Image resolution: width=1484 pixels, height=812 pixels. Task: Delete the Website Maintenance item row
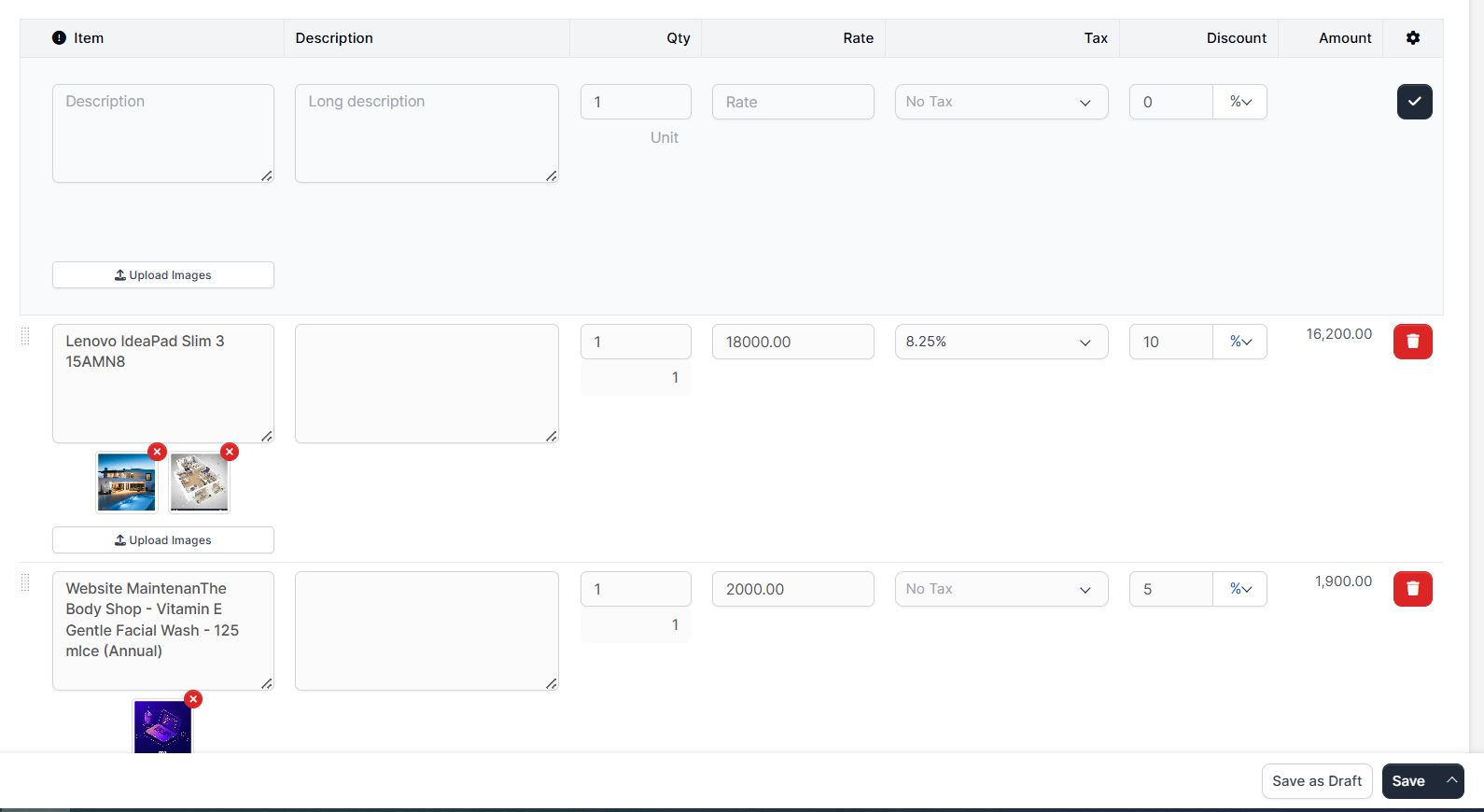[x=1413, y=589]
